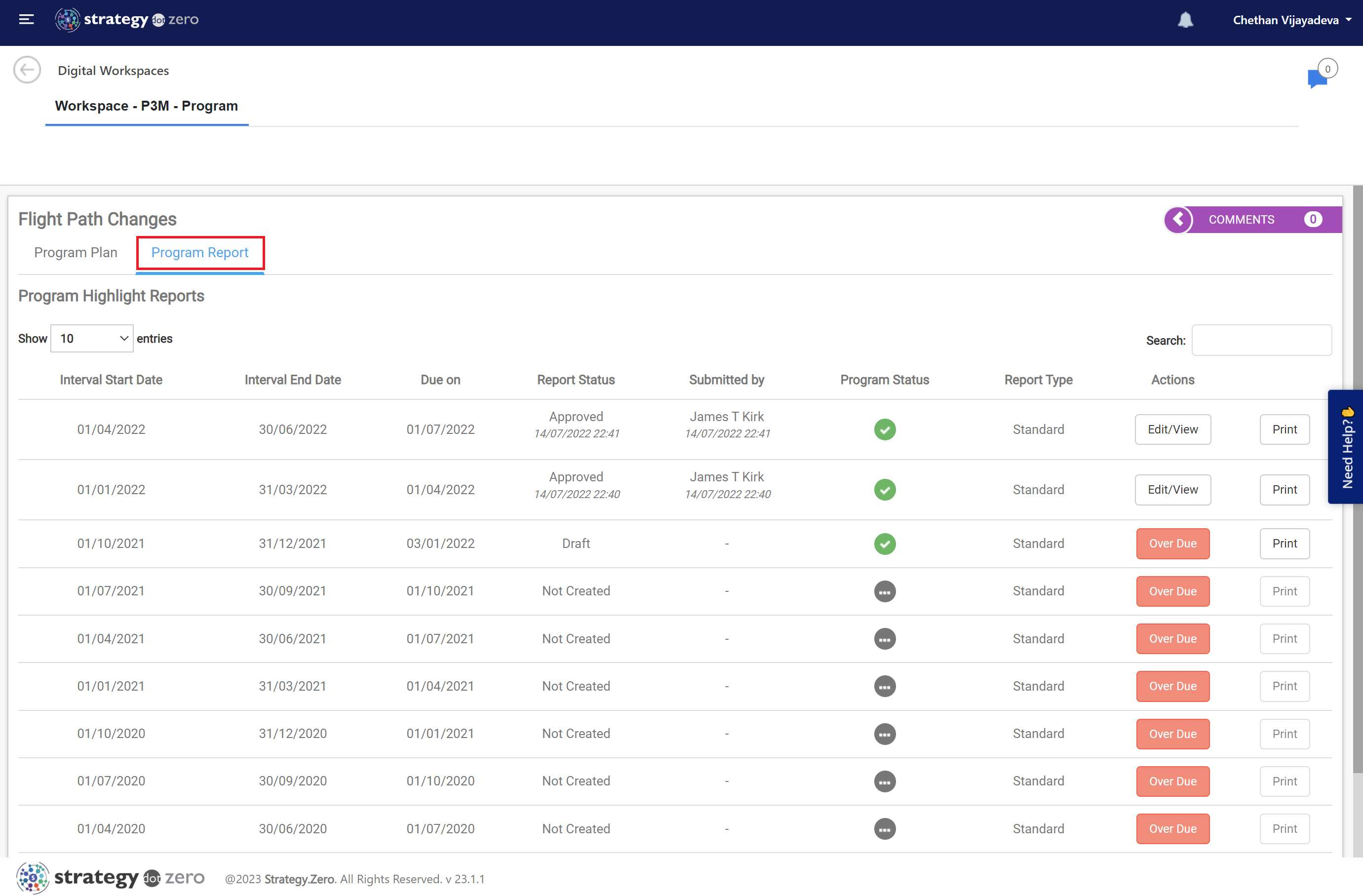This screenshot has height=896, width=1363.
Task: Sort by Report Type column
Action: click(1038, 380)
